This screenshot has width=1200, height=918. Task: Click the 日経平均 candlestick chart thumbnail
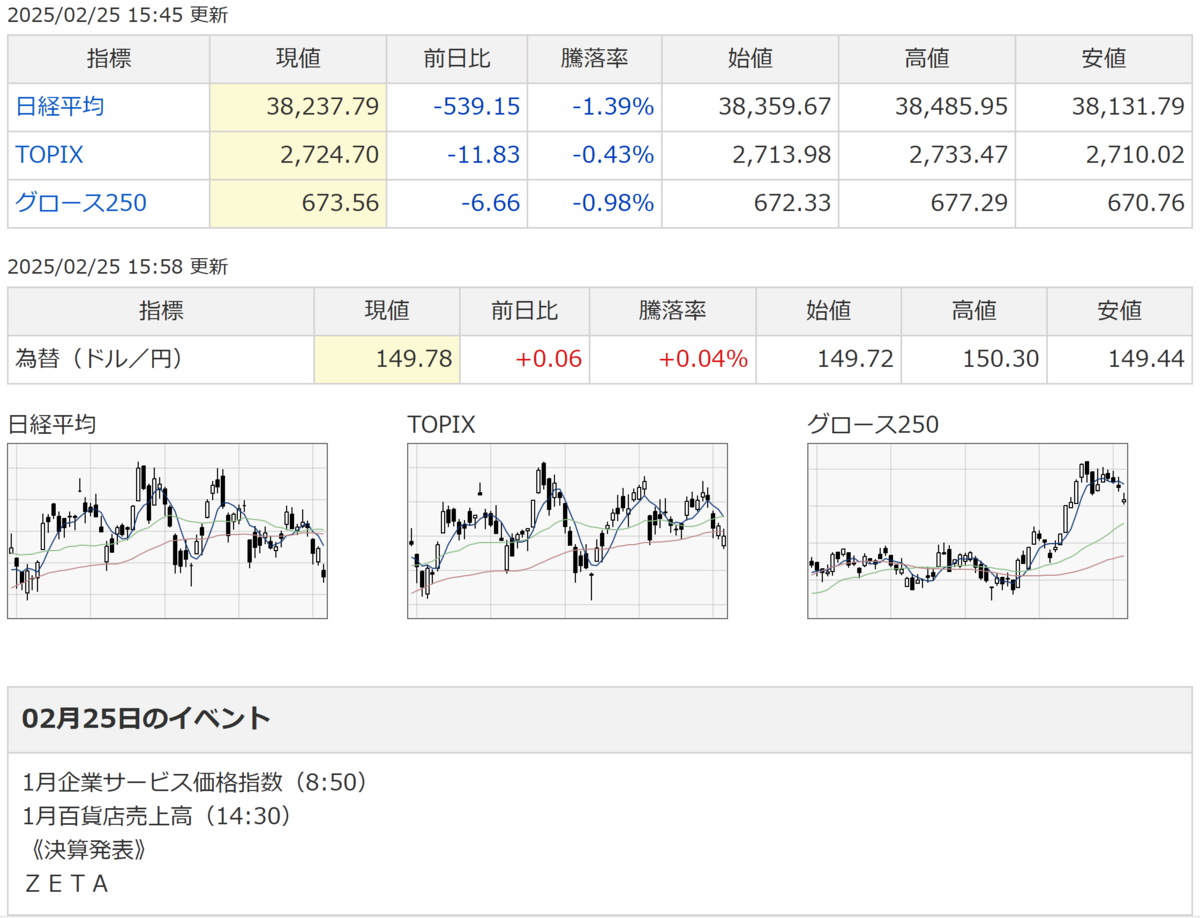point(168,531)
